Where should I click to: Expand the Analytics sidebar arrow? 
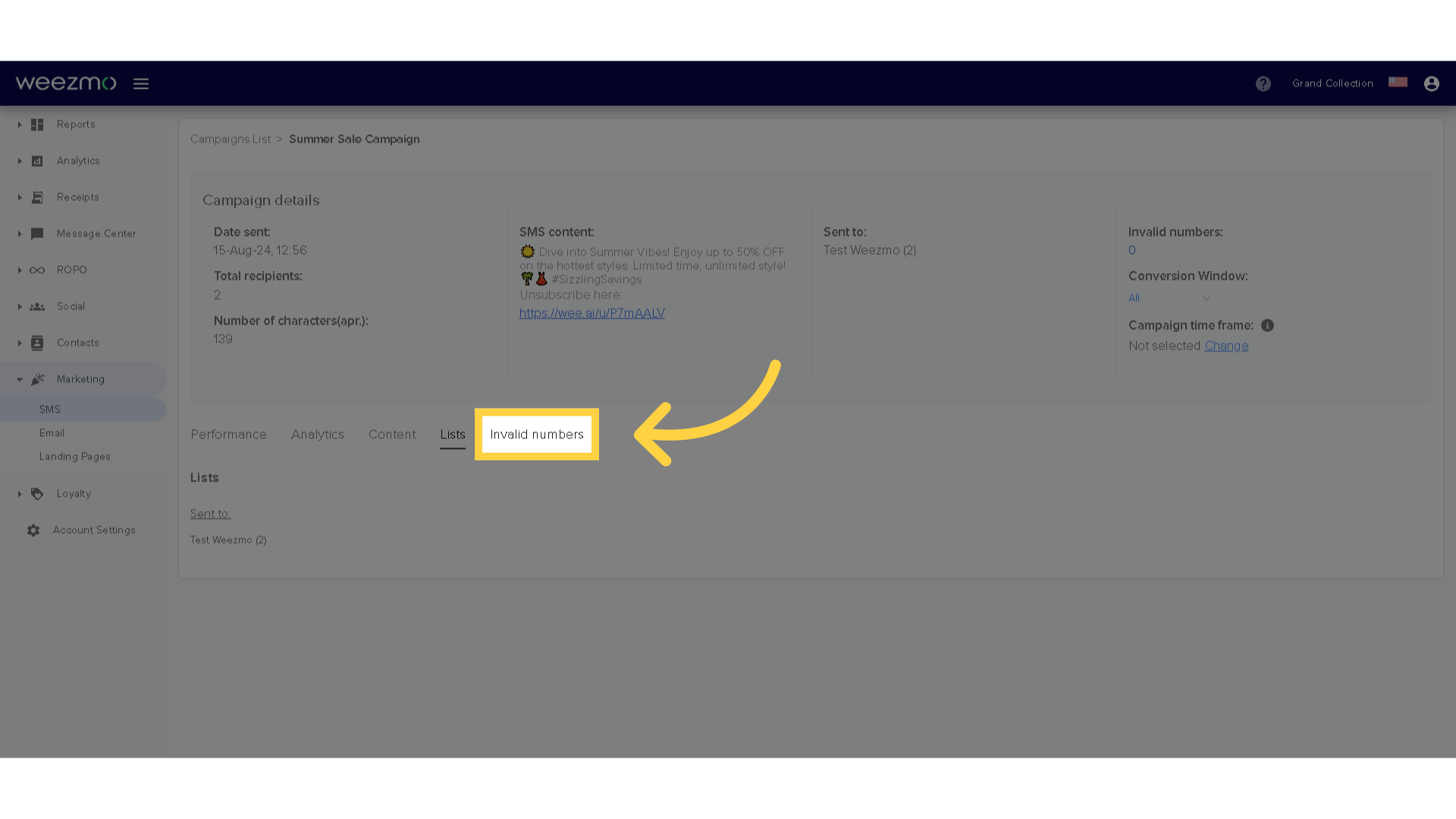pos(20,161)
